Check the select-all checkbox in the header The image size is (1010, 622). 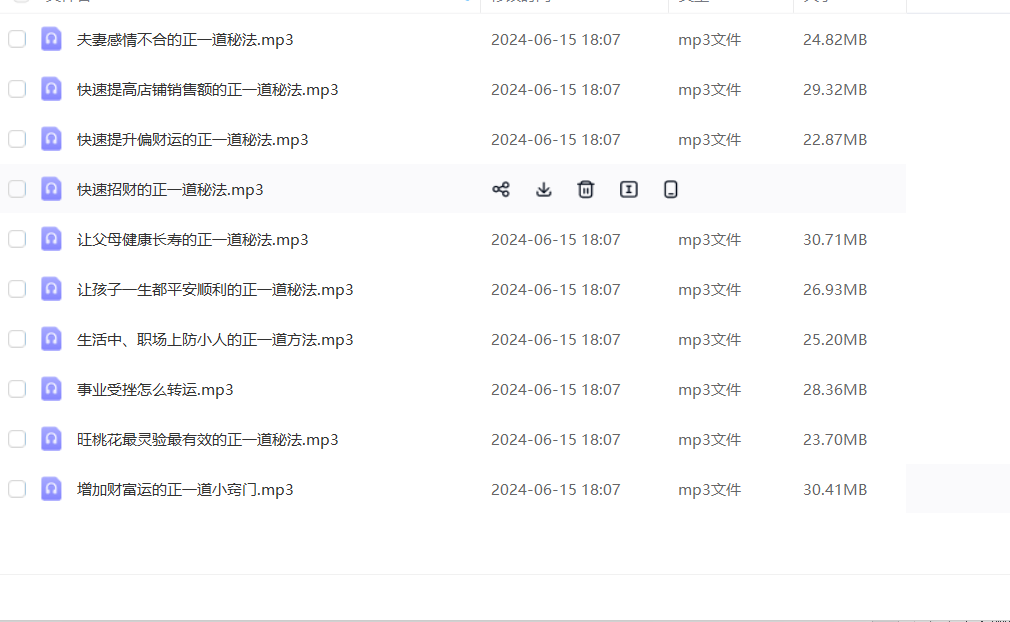(17, 4)
